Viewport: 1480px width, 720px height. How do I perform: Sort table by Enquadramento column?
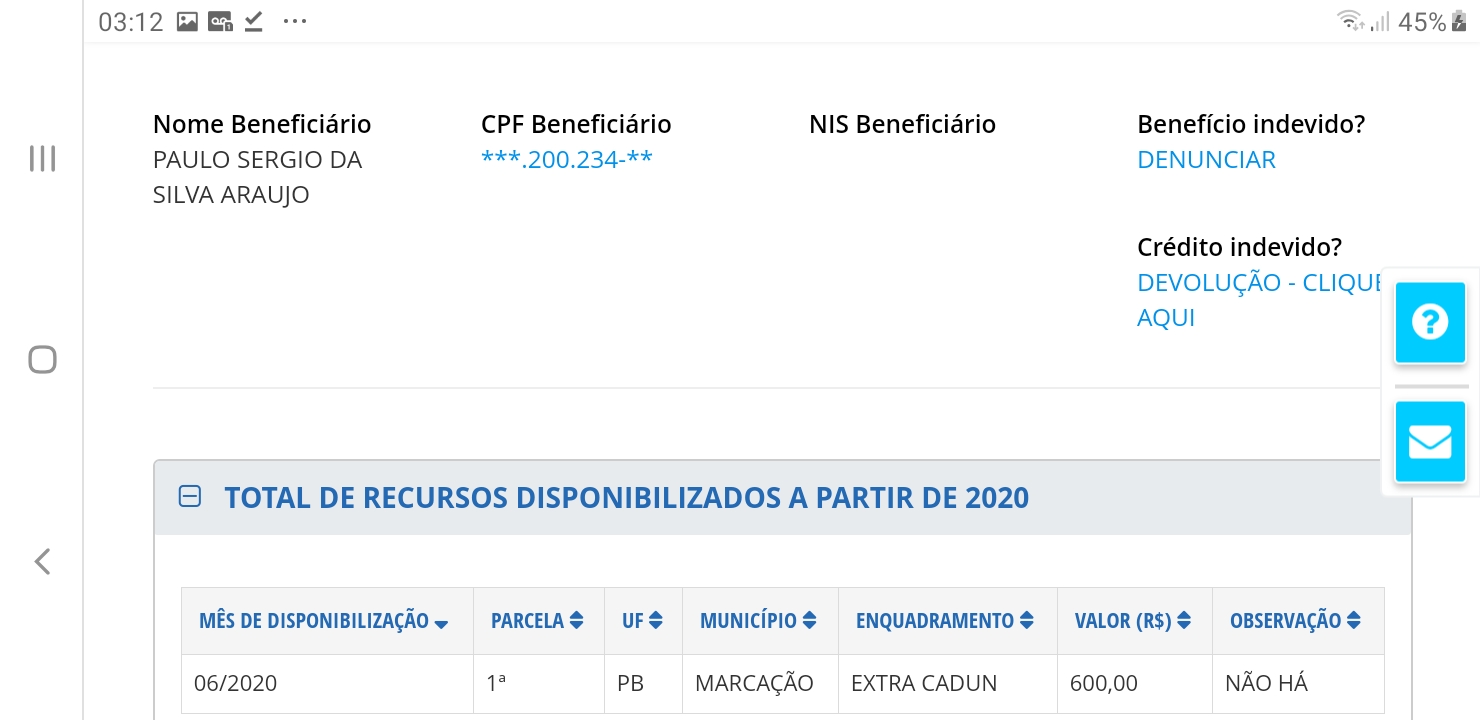pyautogui.click(x=944, y=621)
